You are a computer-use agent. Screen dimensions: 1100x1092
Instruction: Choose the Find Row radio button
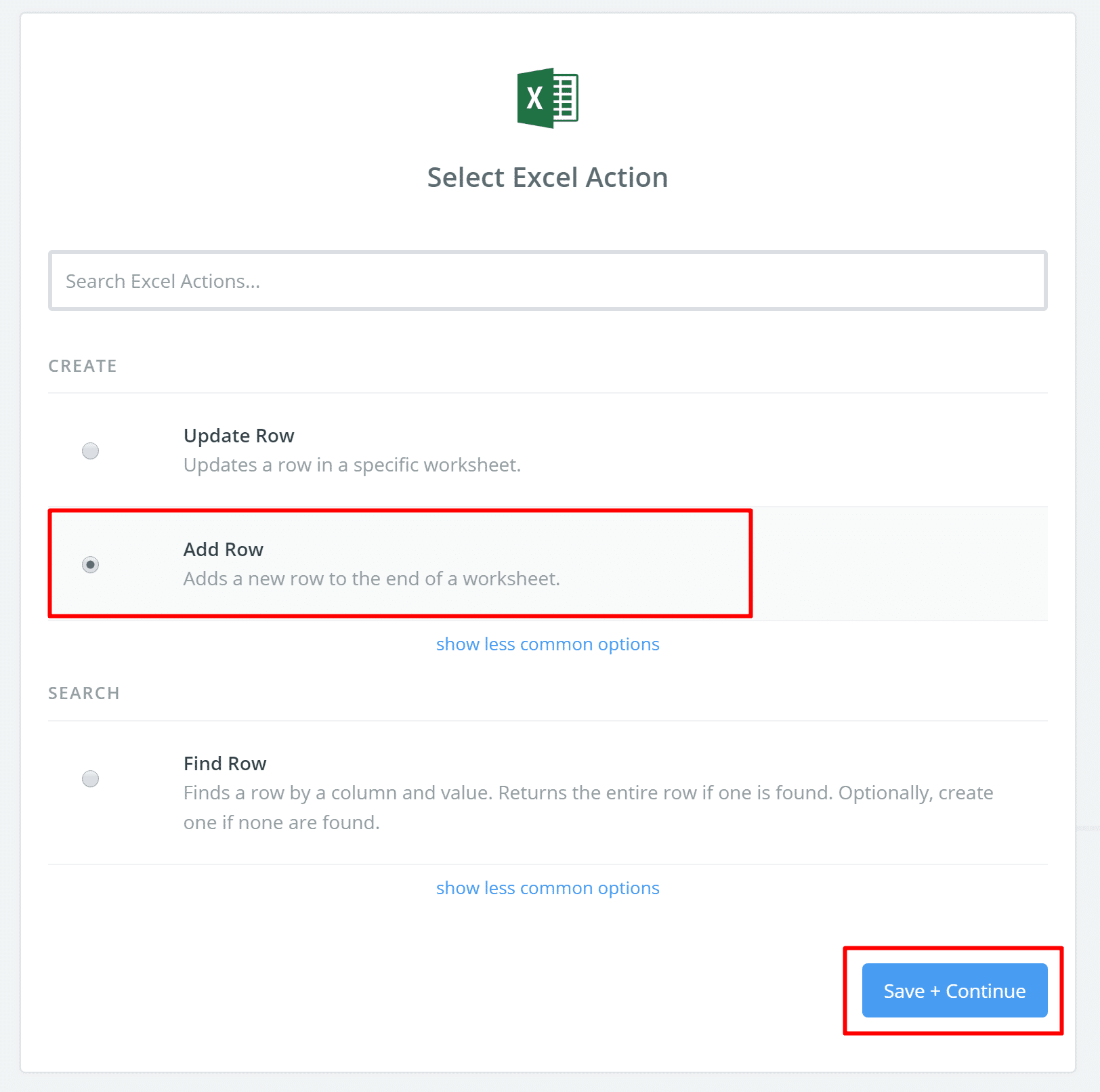pos(90,778)
